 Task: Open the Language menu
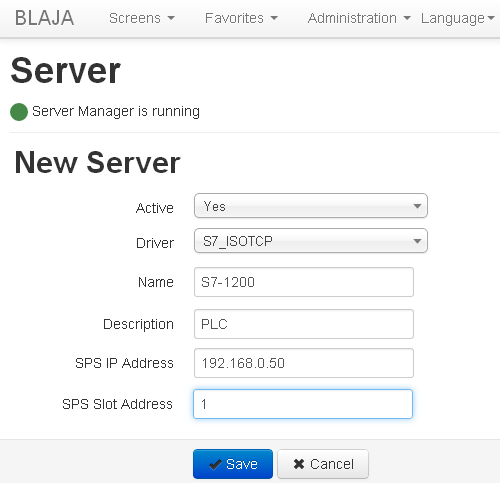pos(458,18)
